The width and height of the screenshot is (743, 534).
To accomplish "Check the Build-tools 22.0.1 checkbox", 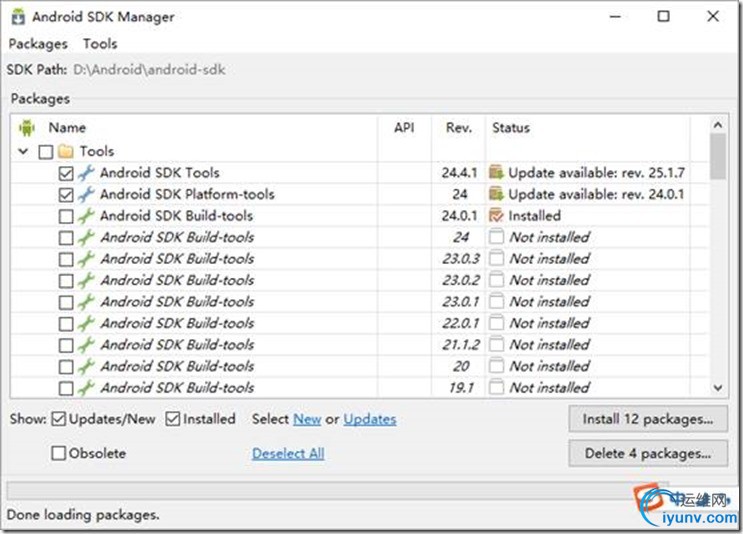I will pos(66,324).
